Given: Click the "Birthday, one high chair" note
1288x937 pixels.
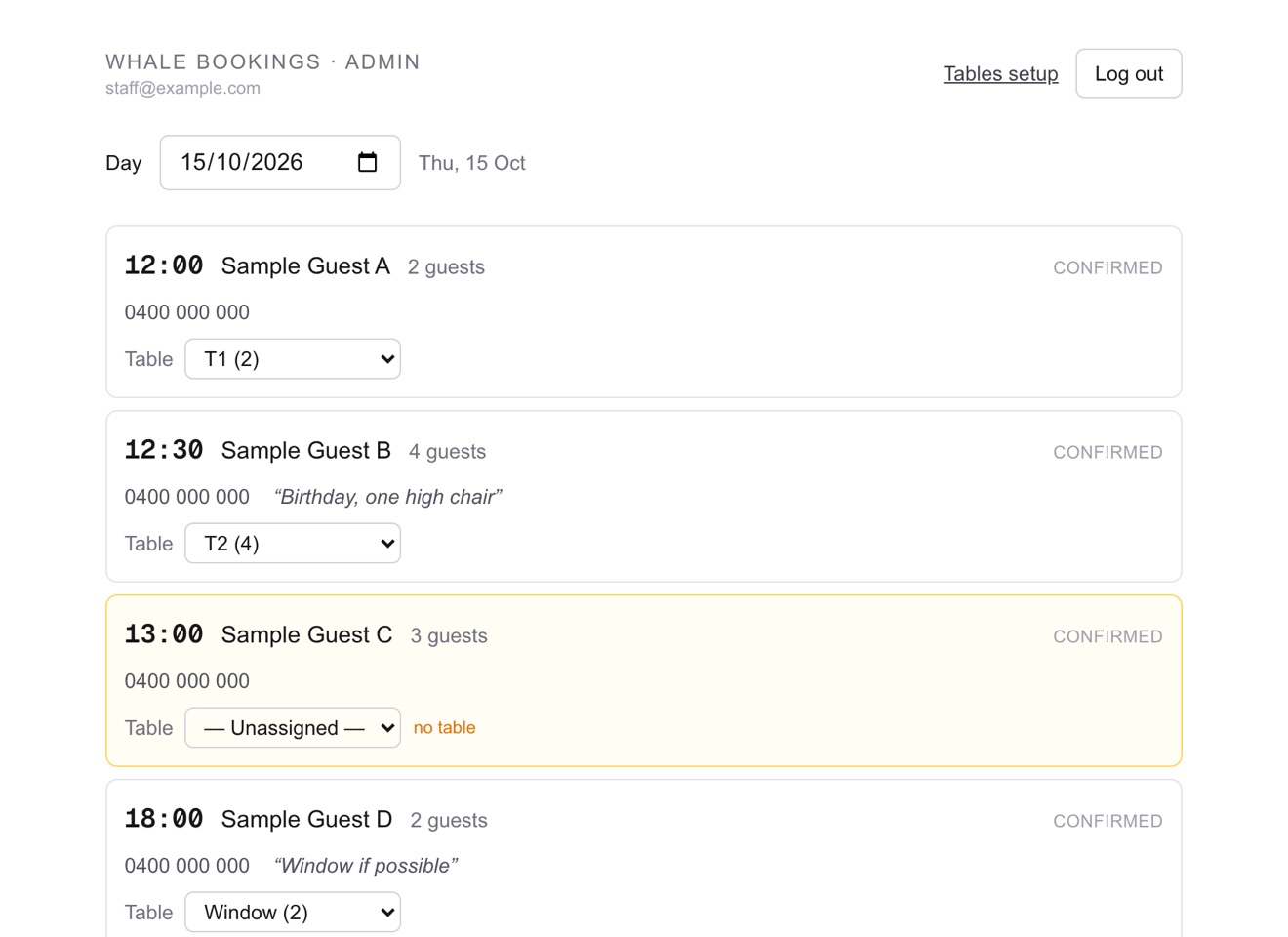Looking at the screenshot, I should [x=388, y=497].
